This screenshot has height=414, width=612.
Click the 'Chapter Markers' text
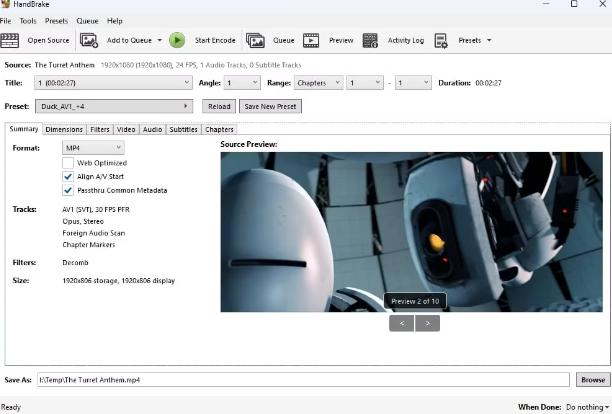(x=89, y=245)
